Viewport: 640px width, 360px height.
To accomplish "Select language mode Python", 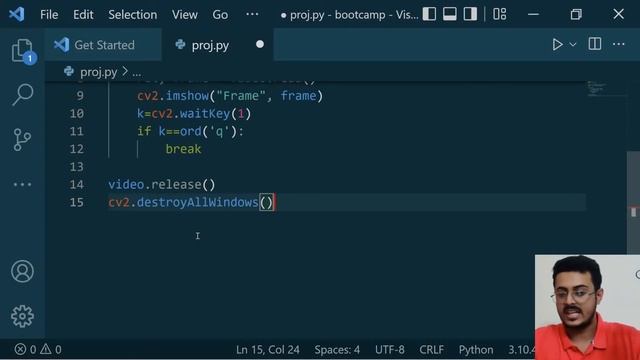I will 476,350.
